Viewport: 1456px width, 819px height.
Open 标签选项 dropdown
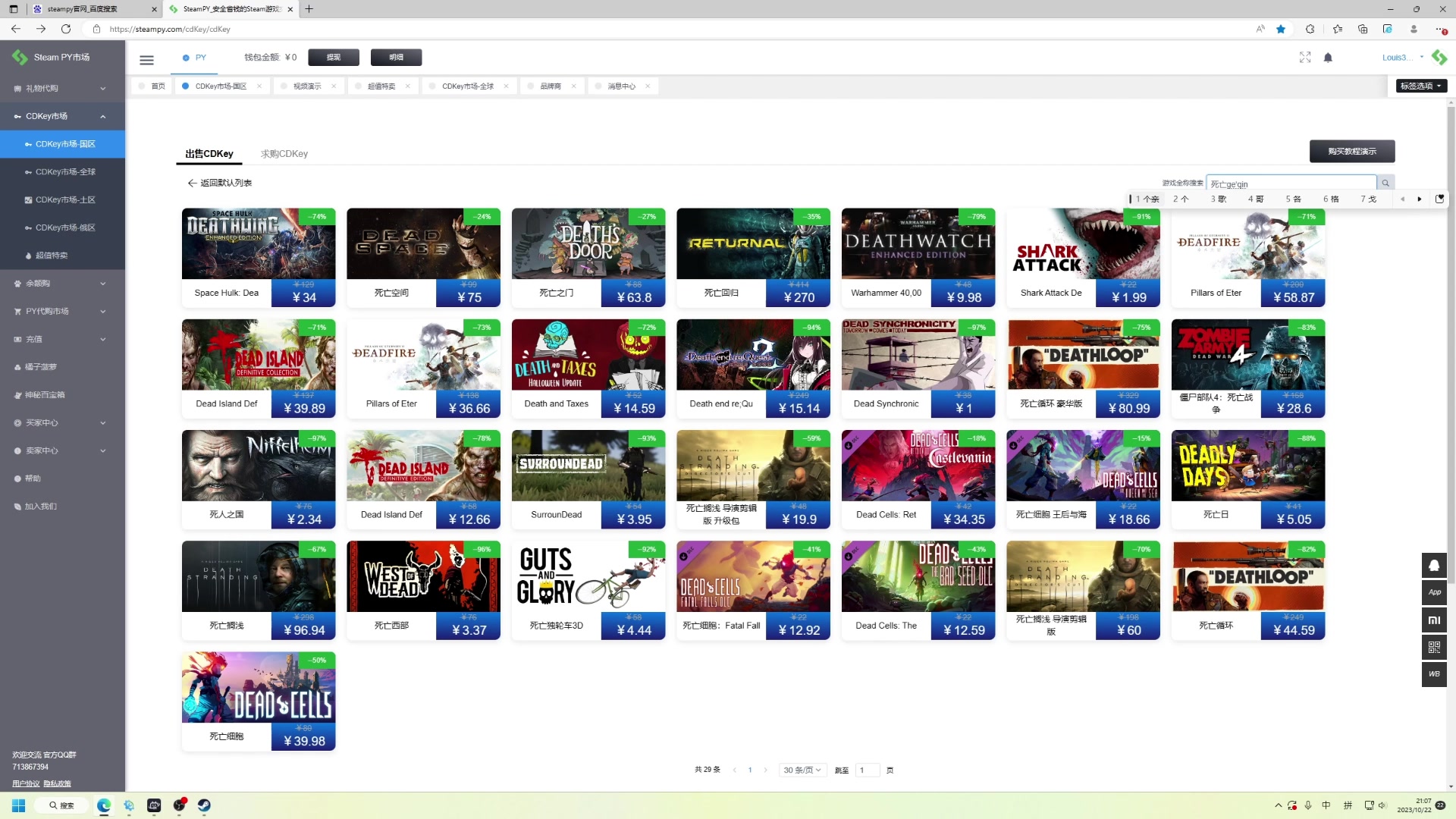click(x=1421, y=86)
